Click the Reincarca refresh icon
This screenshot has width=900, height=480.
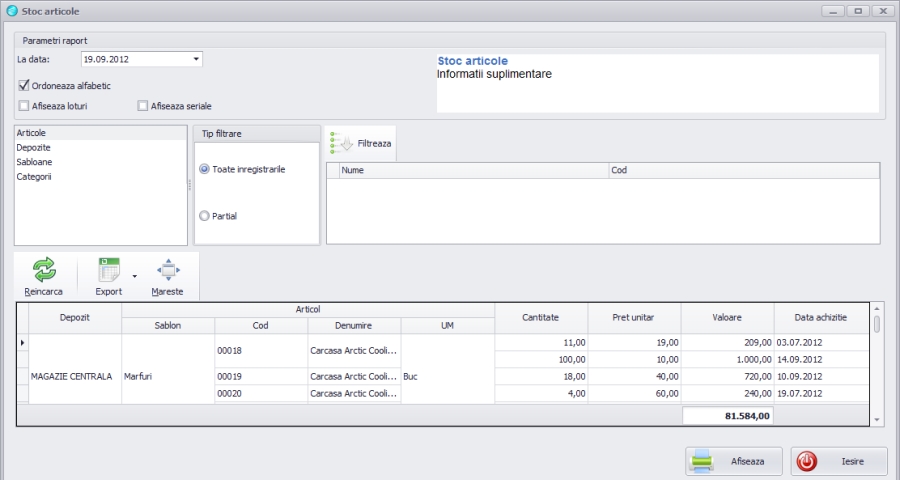point(44,269)
